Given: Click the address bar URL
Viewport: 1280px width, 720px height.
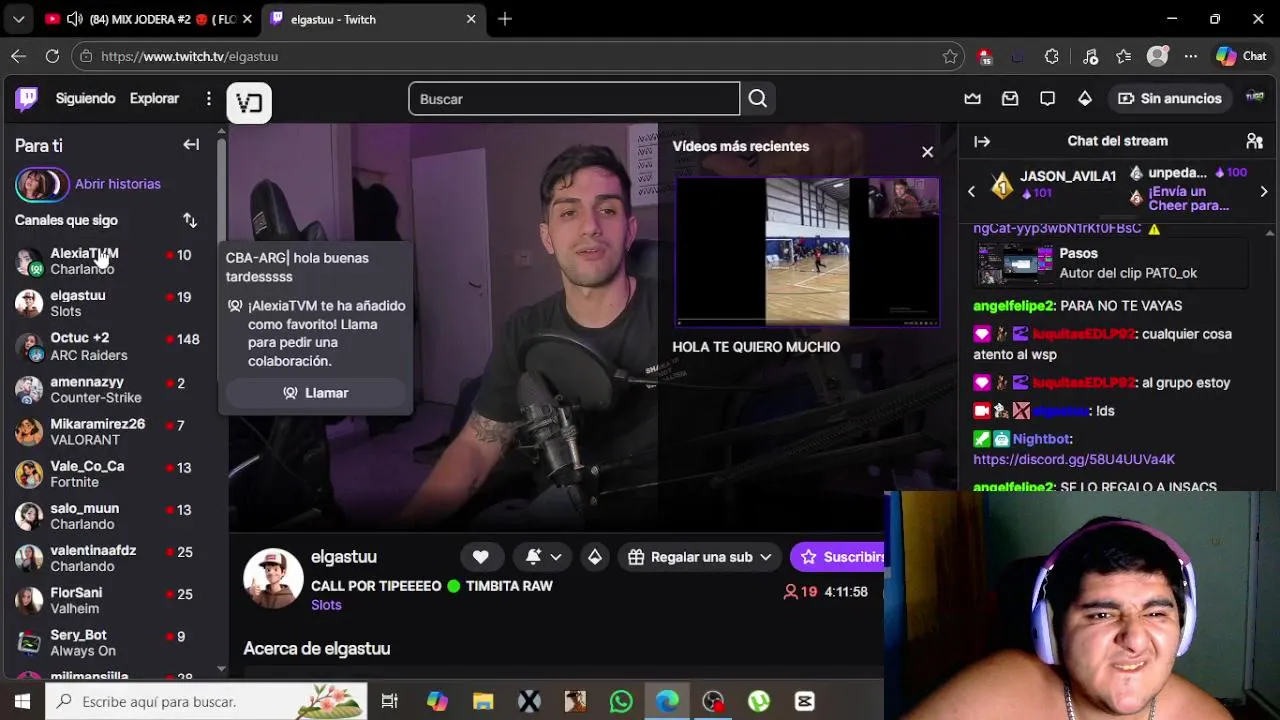Looking at the screenshot, I should (189, 56).
